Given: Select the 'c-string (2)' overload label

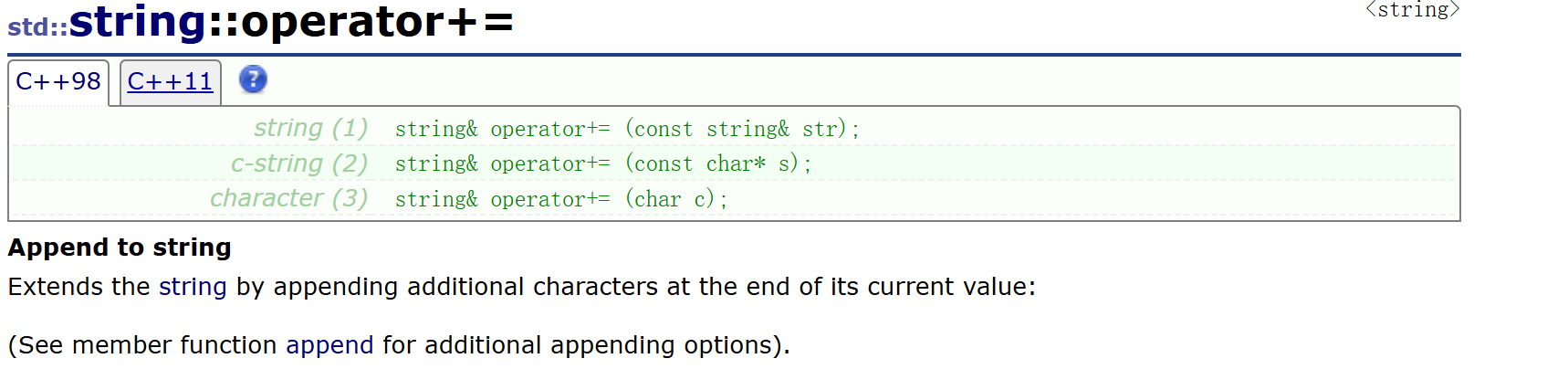Looking at the screenshot, I should [299, 163].
